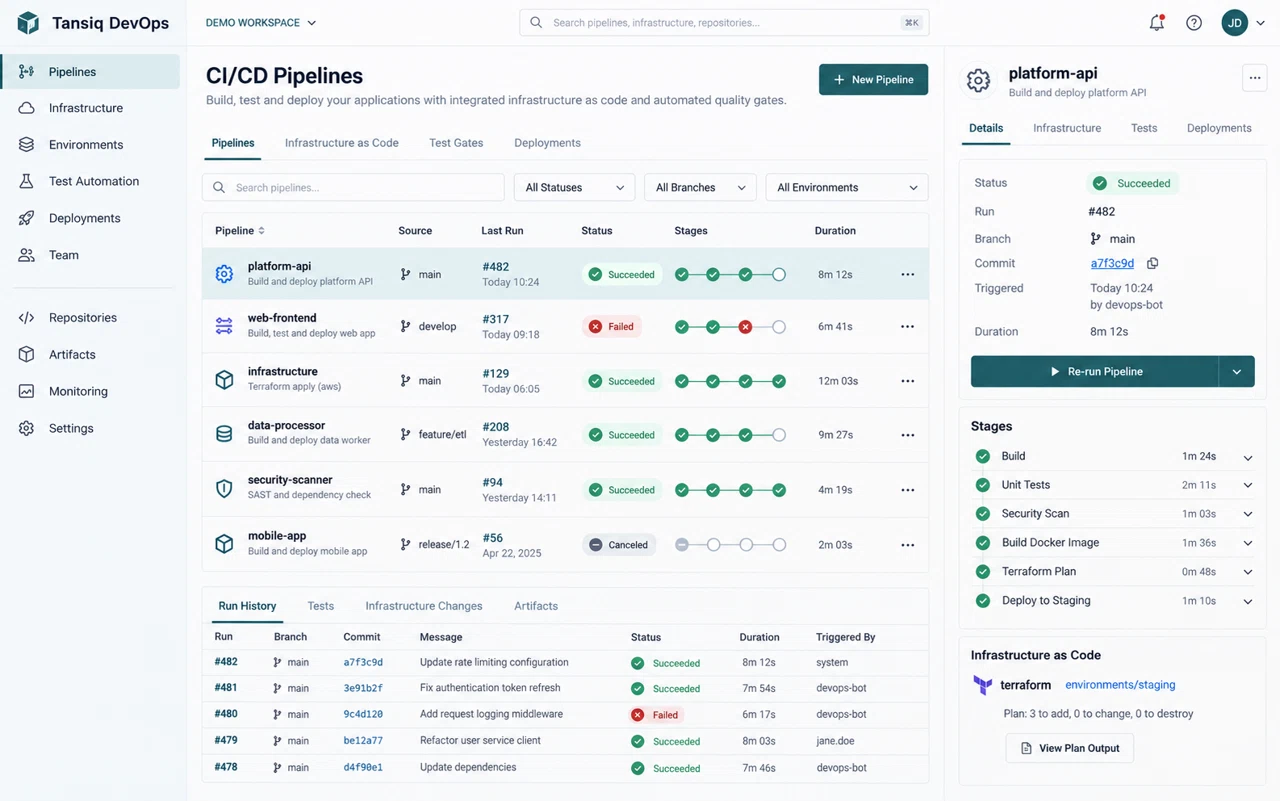Screen dimensions: 1280x801
Task: Open more options for mobile-app row
Action: [x=907, y=545]
